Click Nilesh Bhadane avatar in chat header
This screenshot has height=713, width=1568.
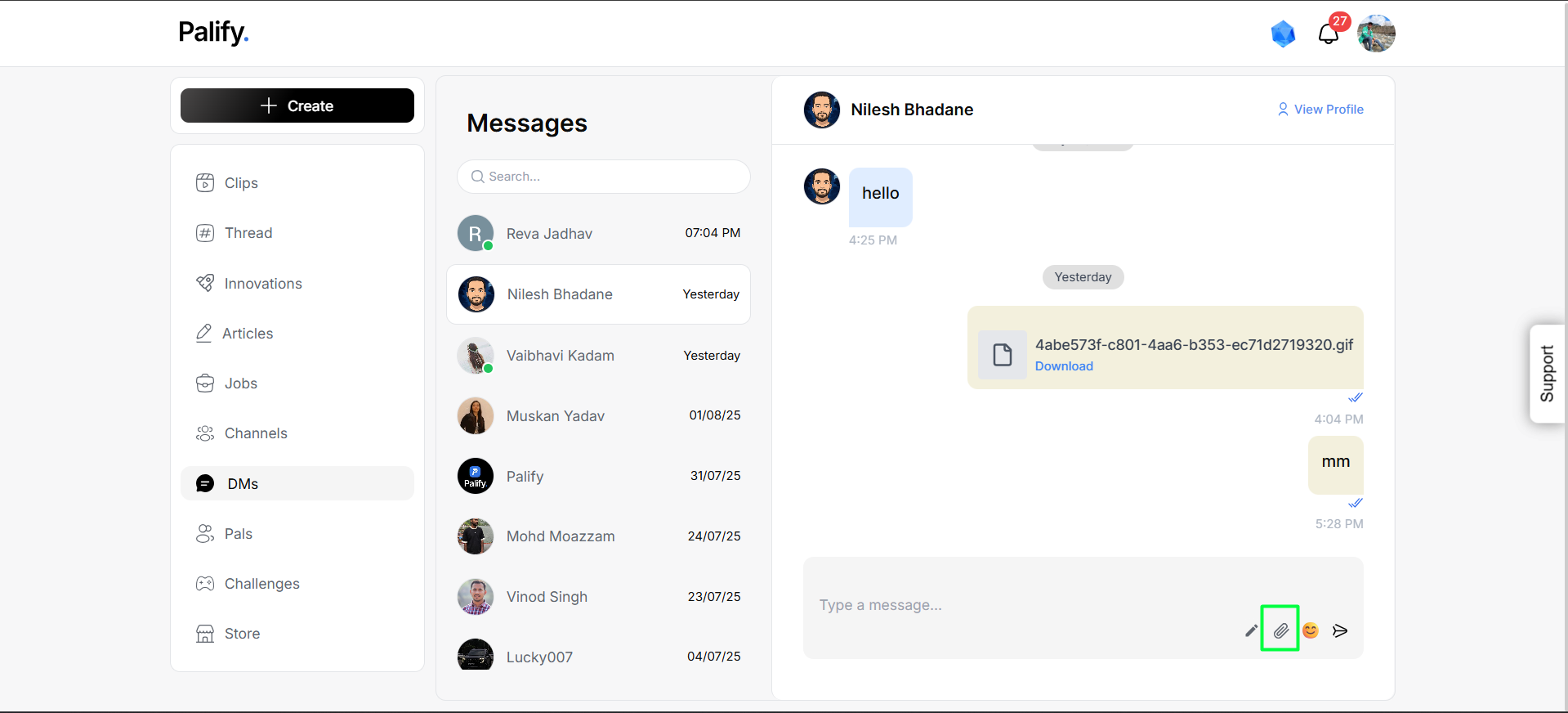point(822,110)
